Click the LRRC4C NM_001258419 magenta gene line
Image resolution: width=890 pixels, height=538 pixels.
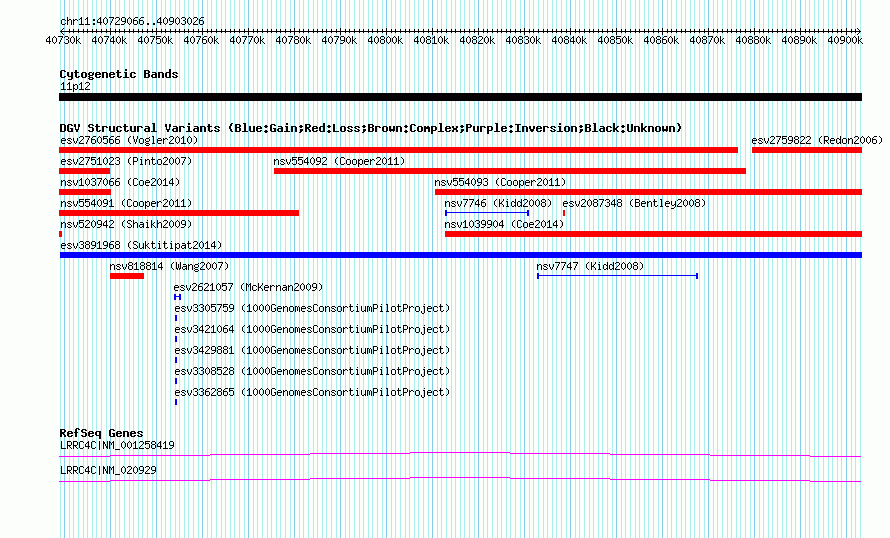coord(460,454)
